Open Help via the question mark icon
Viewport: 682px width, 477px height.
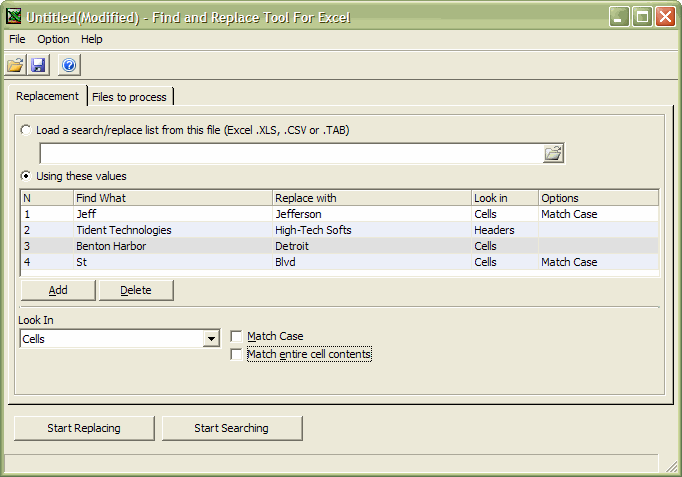tap(68, 66)
